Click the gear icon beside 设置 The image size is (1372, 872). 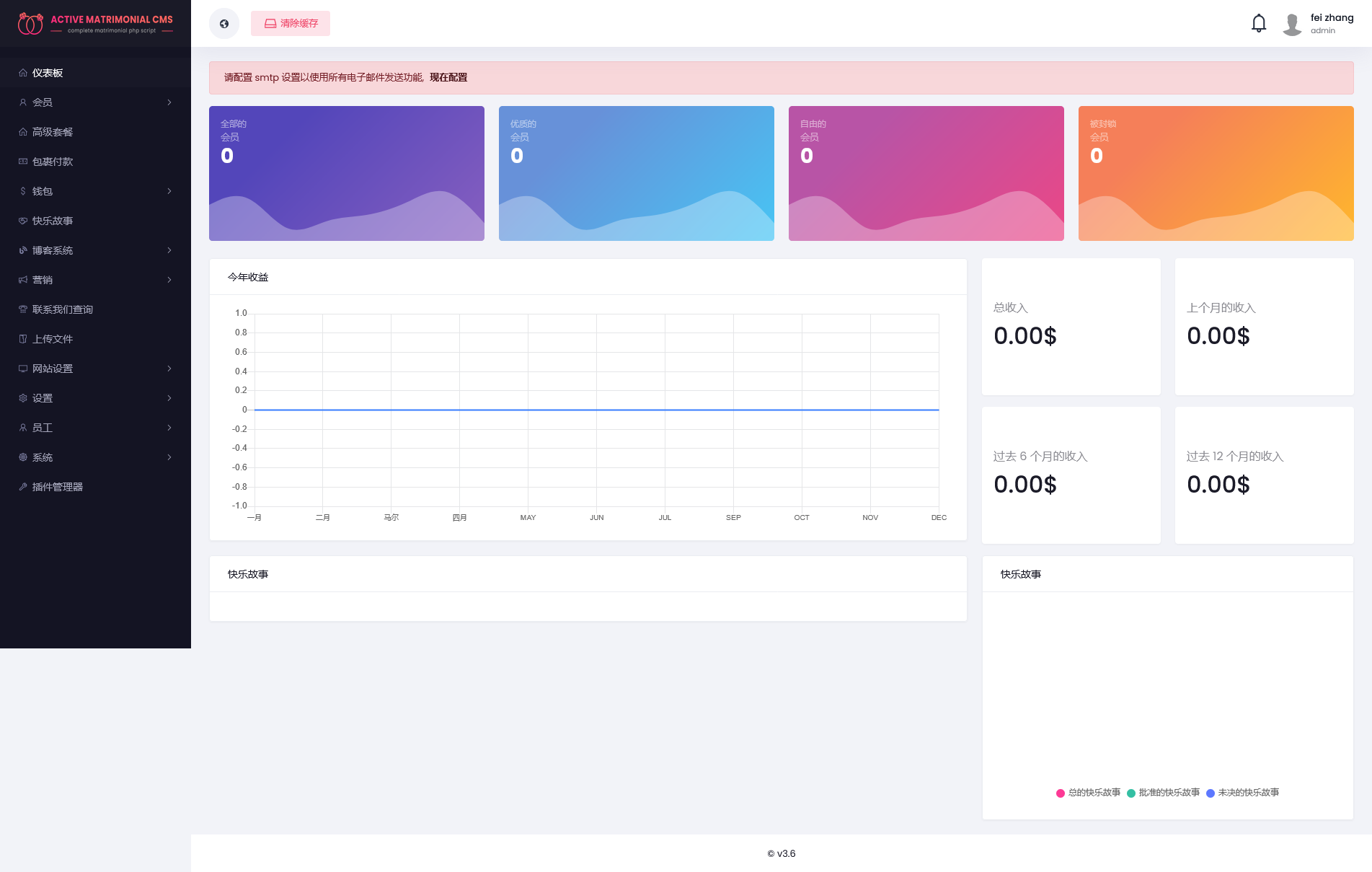23,398
